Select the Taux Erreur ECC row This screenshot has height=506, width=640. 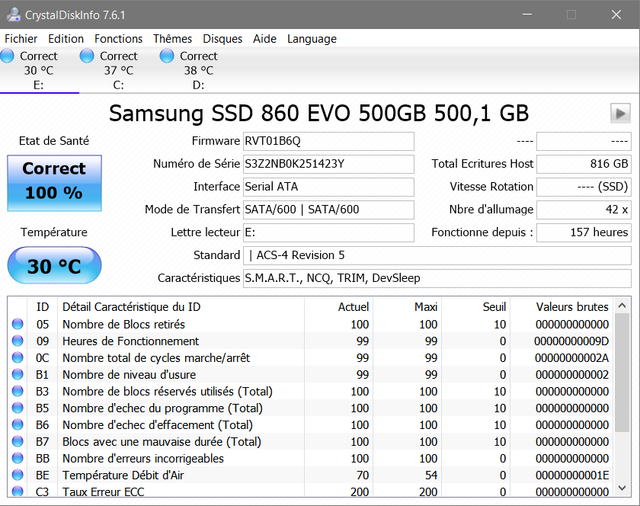pos(311,490)
